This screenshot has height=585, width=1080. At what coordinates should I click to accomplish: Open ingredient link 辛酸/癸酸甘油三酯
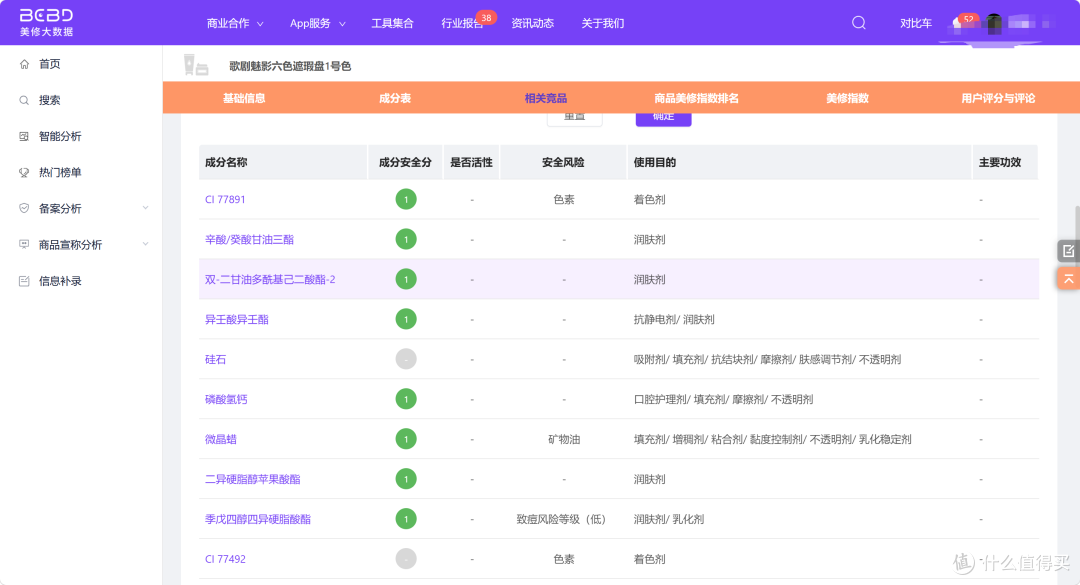249,239
